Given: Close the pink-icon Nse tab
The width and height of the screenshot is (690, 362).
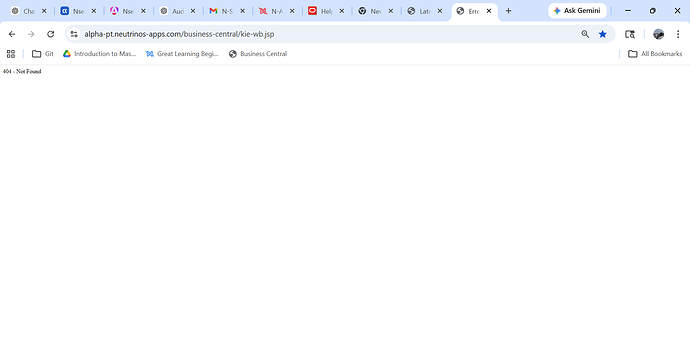Looking at the screenshot, I should pos(143,11).
